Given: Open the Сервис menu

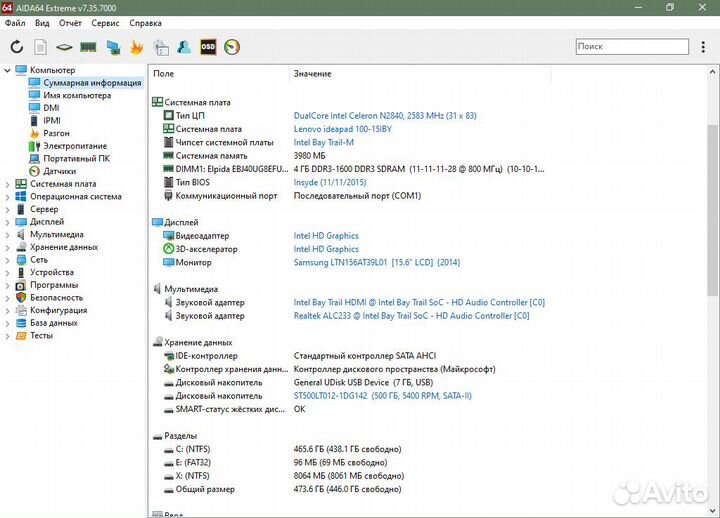Looking at the screenshot, I should pos(105,23).
